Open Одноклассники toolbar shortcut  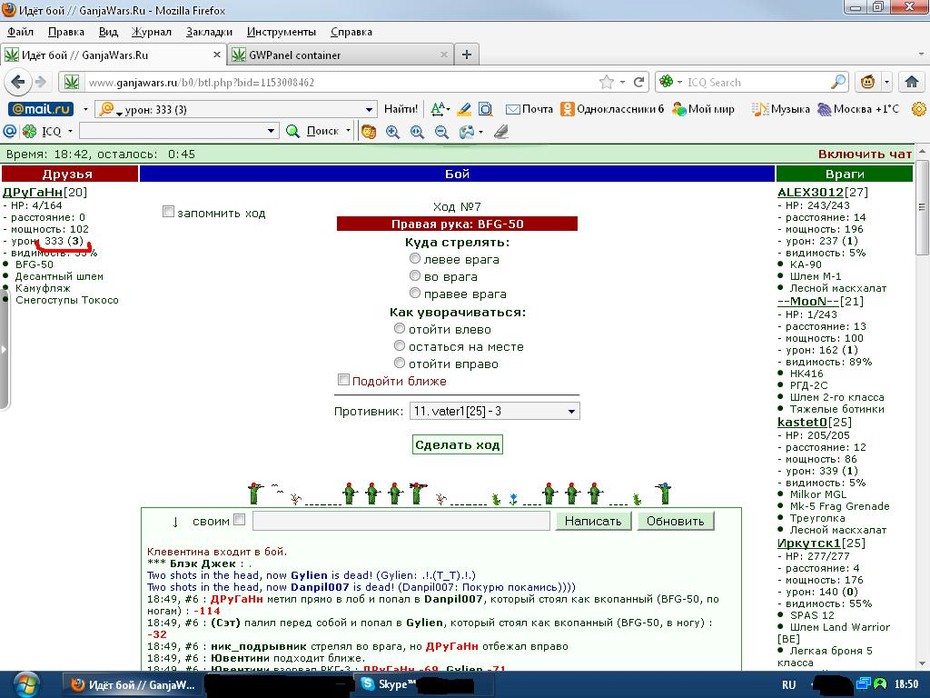tap(612, 109)
